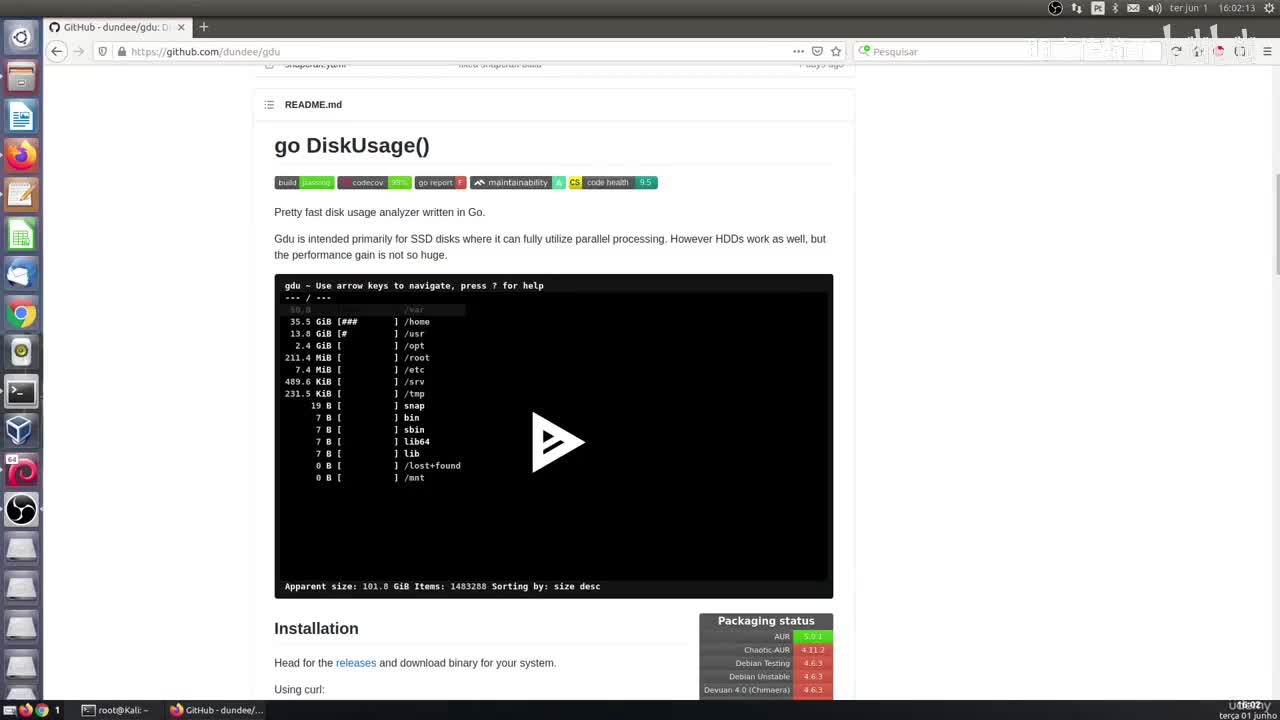
Task: Play the gdu asciinema demo
Action: (557, 441)
